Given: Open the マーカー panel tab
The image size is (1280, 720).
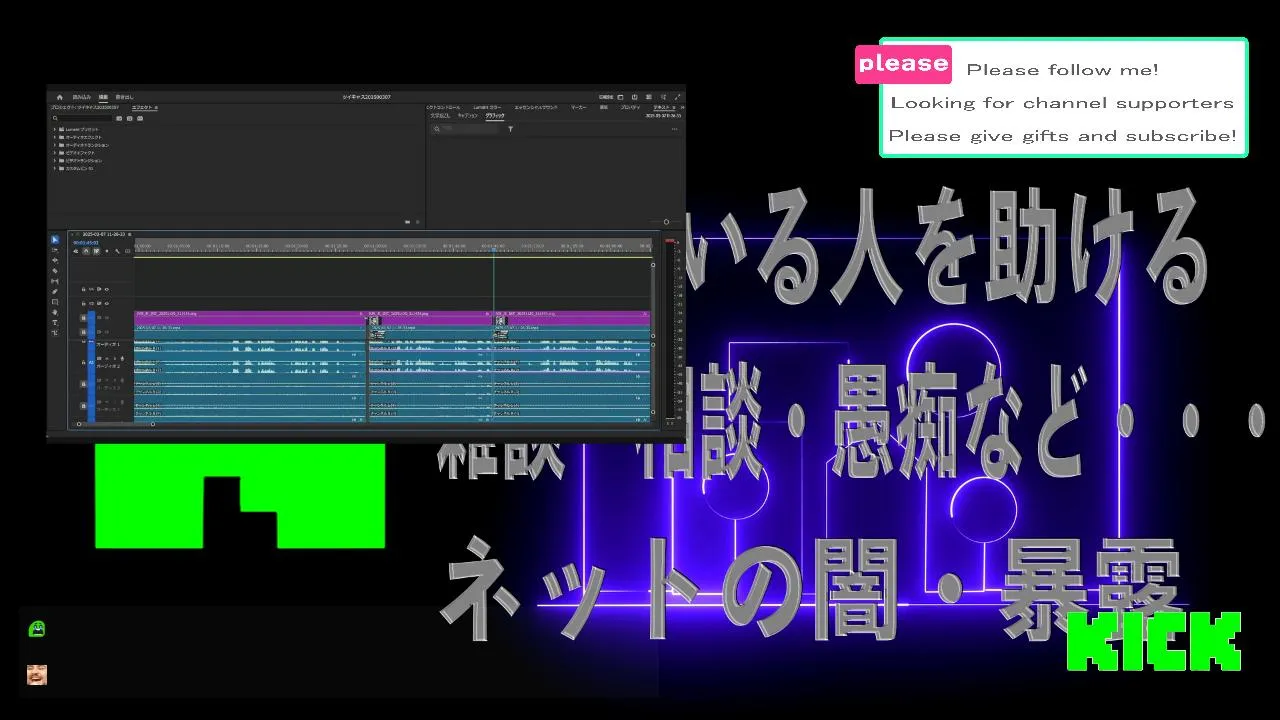Looking at the screenshot, I should [x=579, y=107].
